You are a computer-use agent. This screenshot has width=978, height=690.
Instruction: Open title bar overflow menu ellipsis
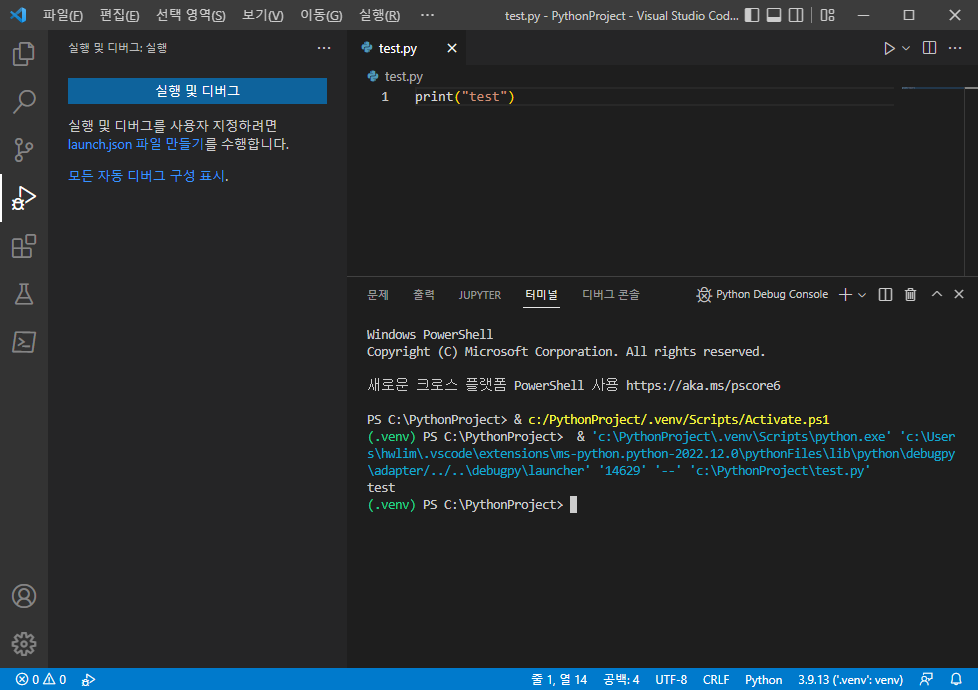[x=427, y=15]
